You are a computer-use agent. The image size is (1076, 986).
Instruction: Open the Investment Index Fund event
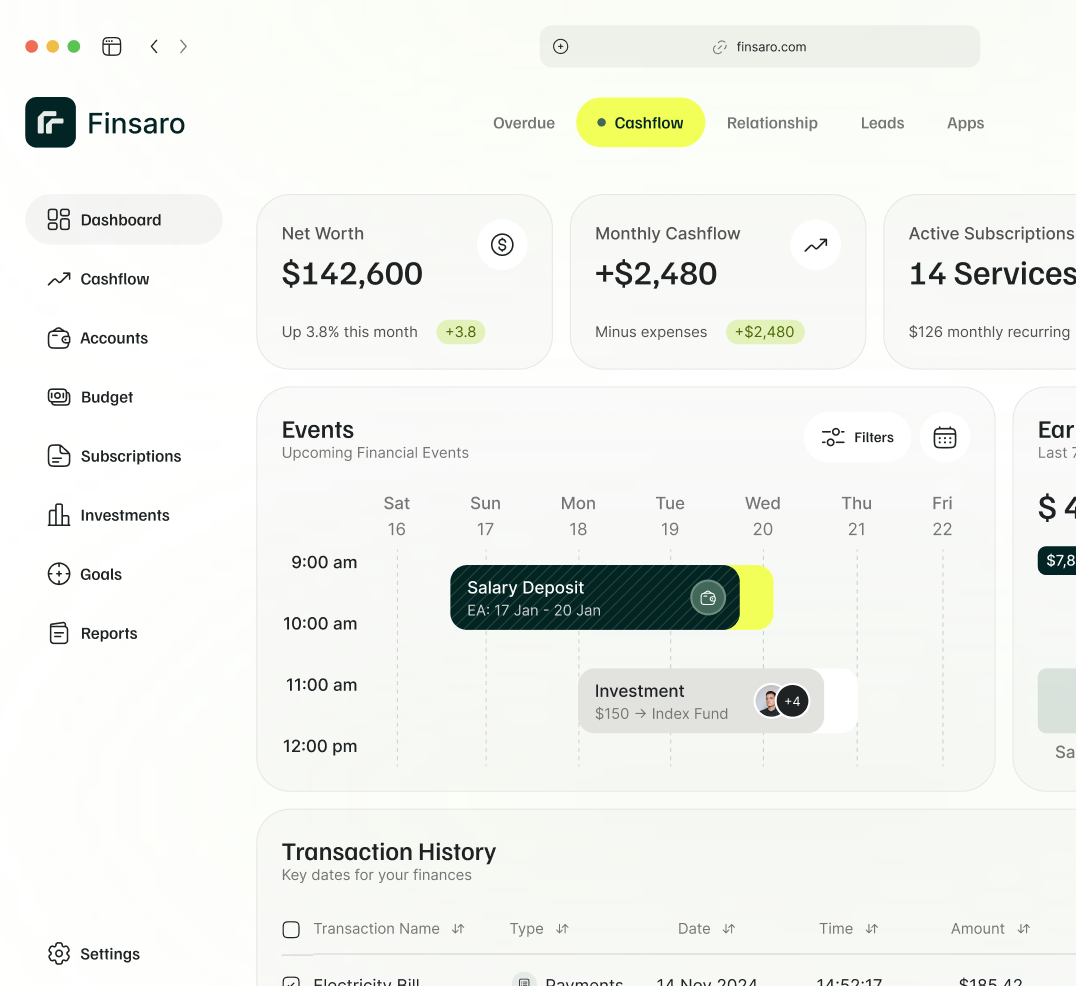point(701,701)
